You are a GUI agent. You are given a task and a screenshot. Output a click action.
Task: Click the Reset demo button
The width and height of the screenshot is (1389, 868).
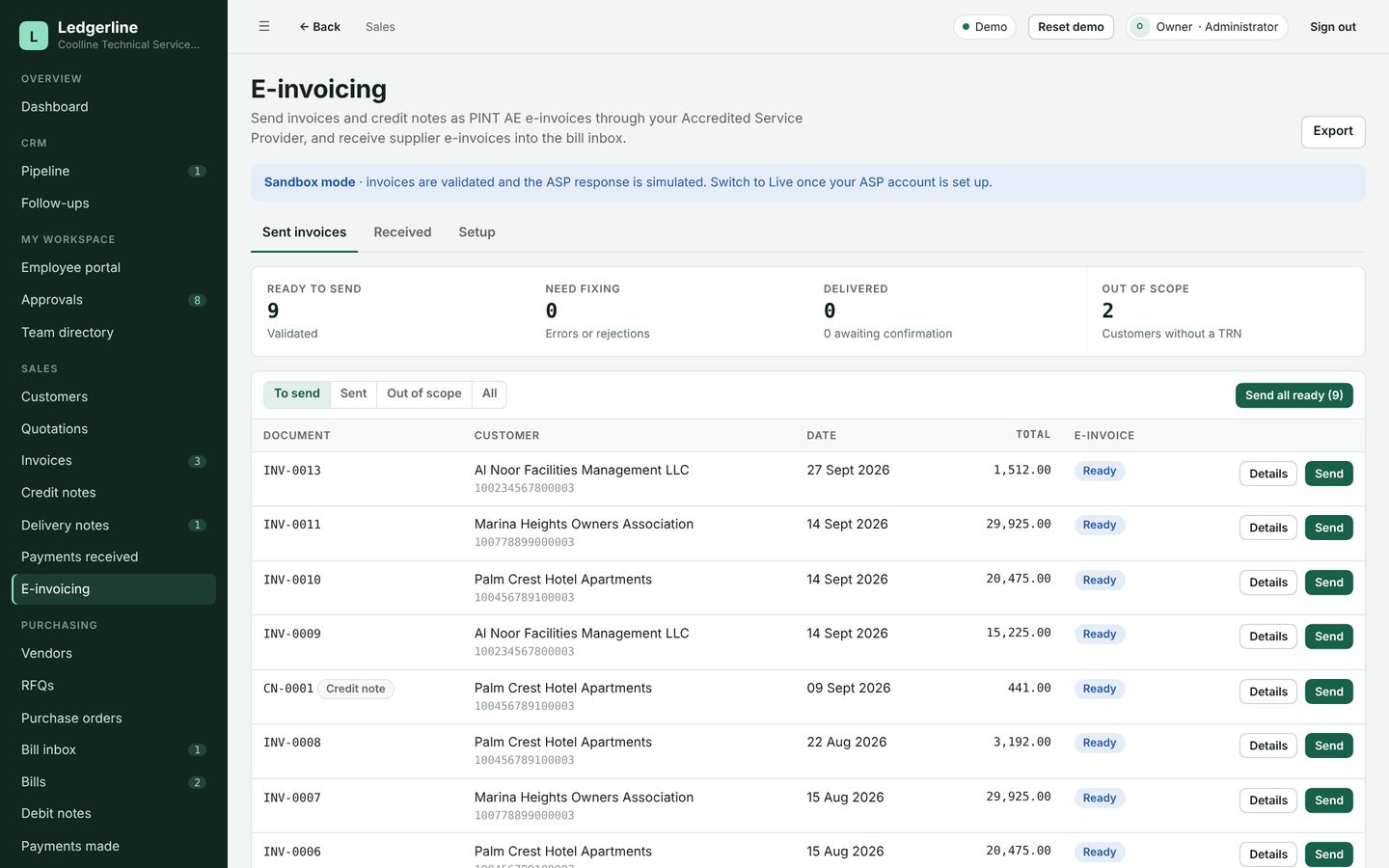click(x=1071, y=27)
